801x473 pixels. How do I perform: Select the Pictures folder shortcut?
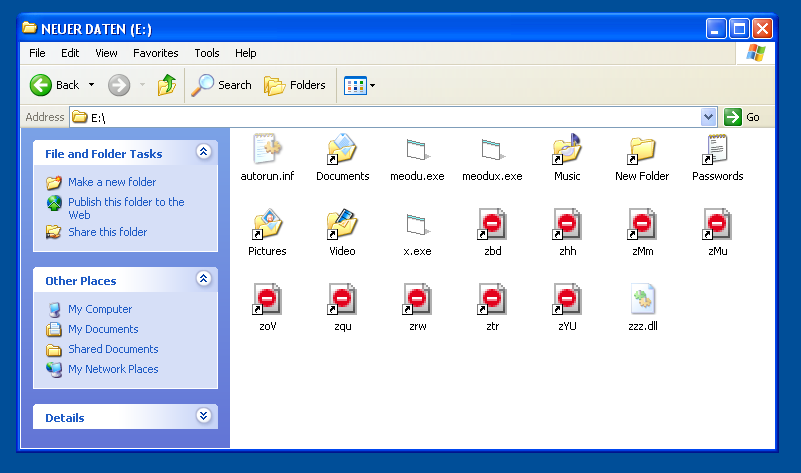pyautogui.click(x=267, y=225)
